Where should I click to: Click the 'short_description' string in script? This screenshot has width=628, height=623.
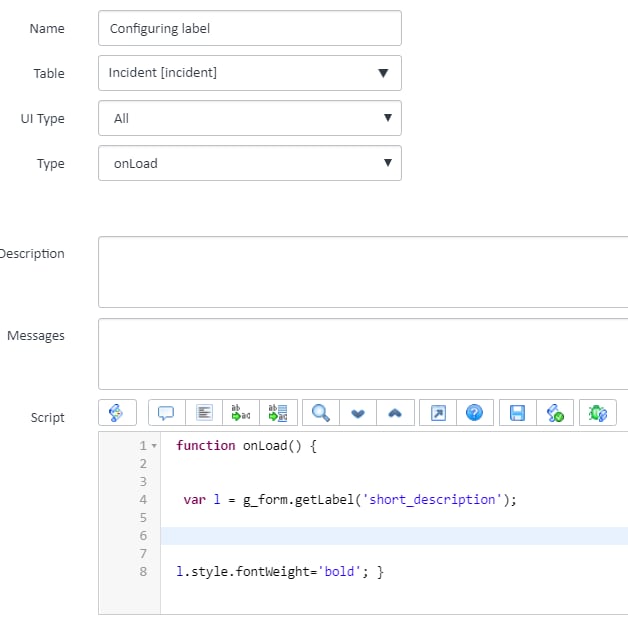point(432,500)
